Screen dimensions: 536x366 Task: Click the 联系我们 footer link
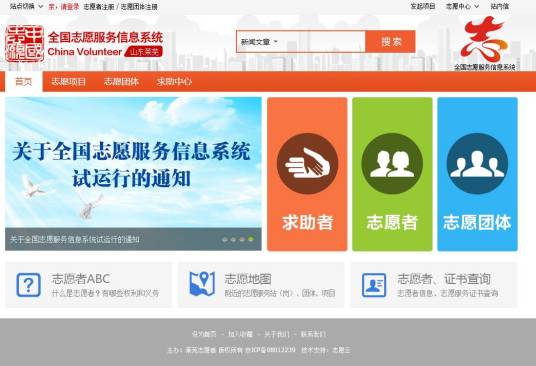pyautogui.click(x=313, y=334)
